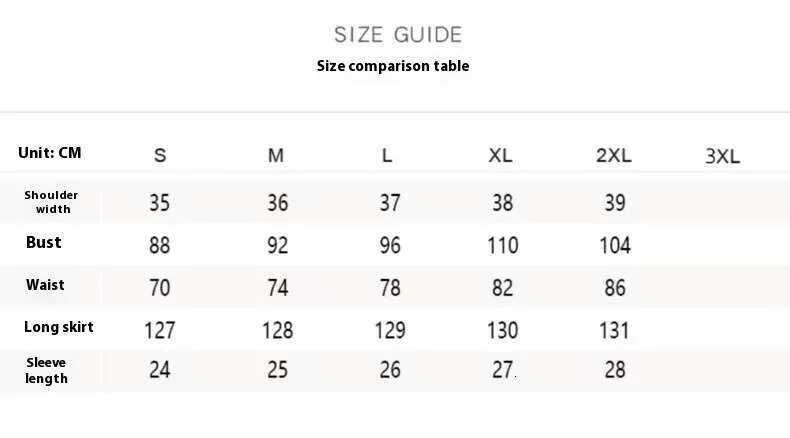The width and height of the screenshot is (790, 438).
Task: Click the 2XL bust value 104
Action: click(615, 245)
